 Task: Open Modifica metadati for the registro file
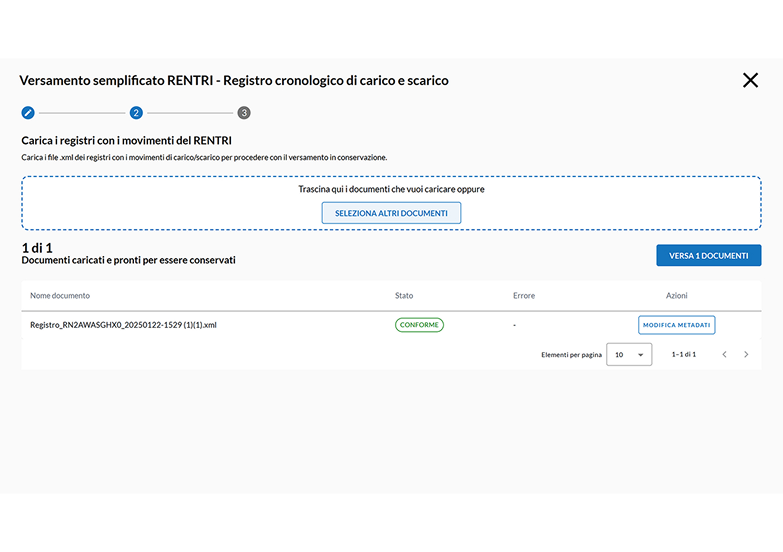[677, 325]
